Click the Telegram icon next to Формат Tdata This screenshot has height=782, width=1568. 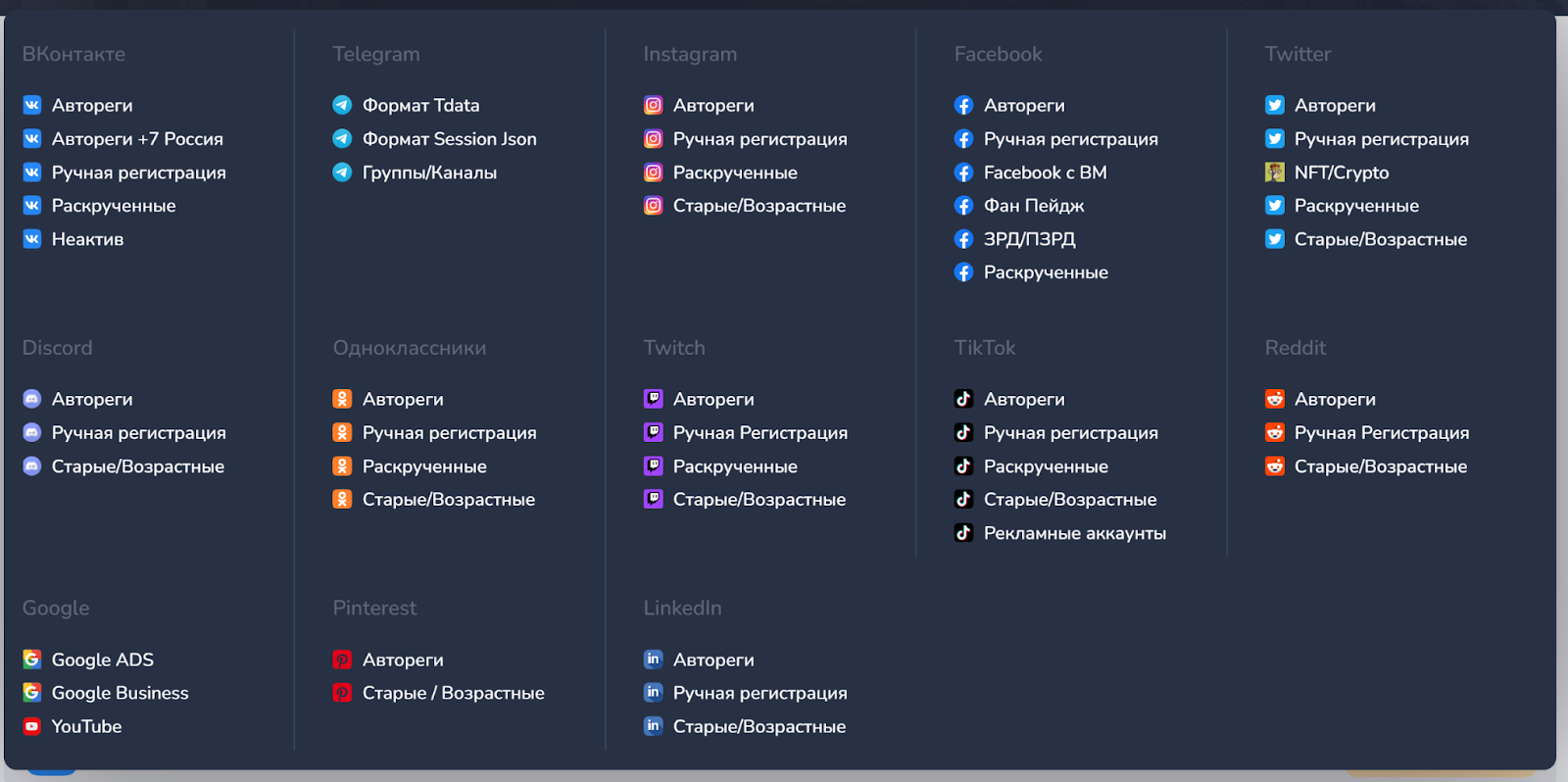pos(342,105)
